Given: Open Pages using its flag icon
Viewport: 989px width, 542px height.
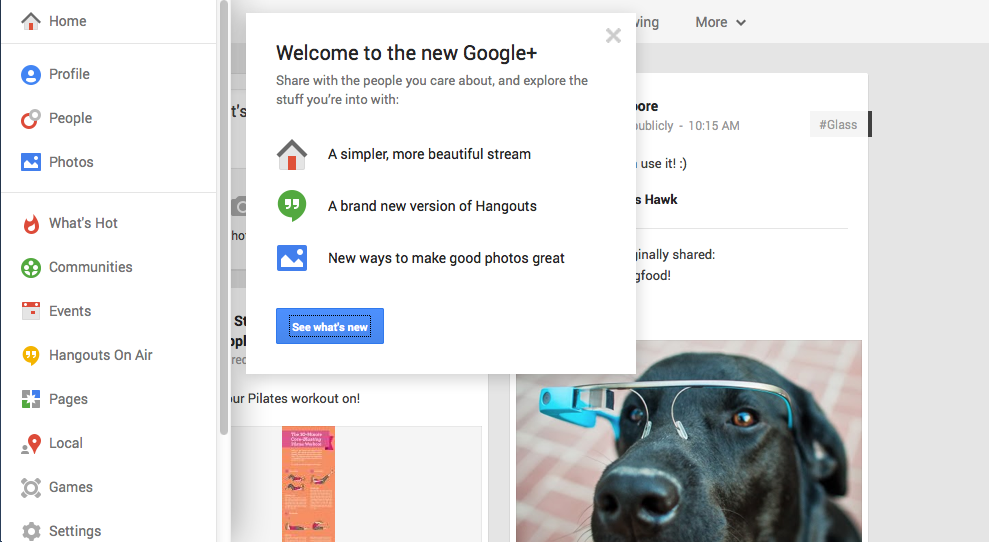Looking at the screenshot, I should [x=31, y=399].
